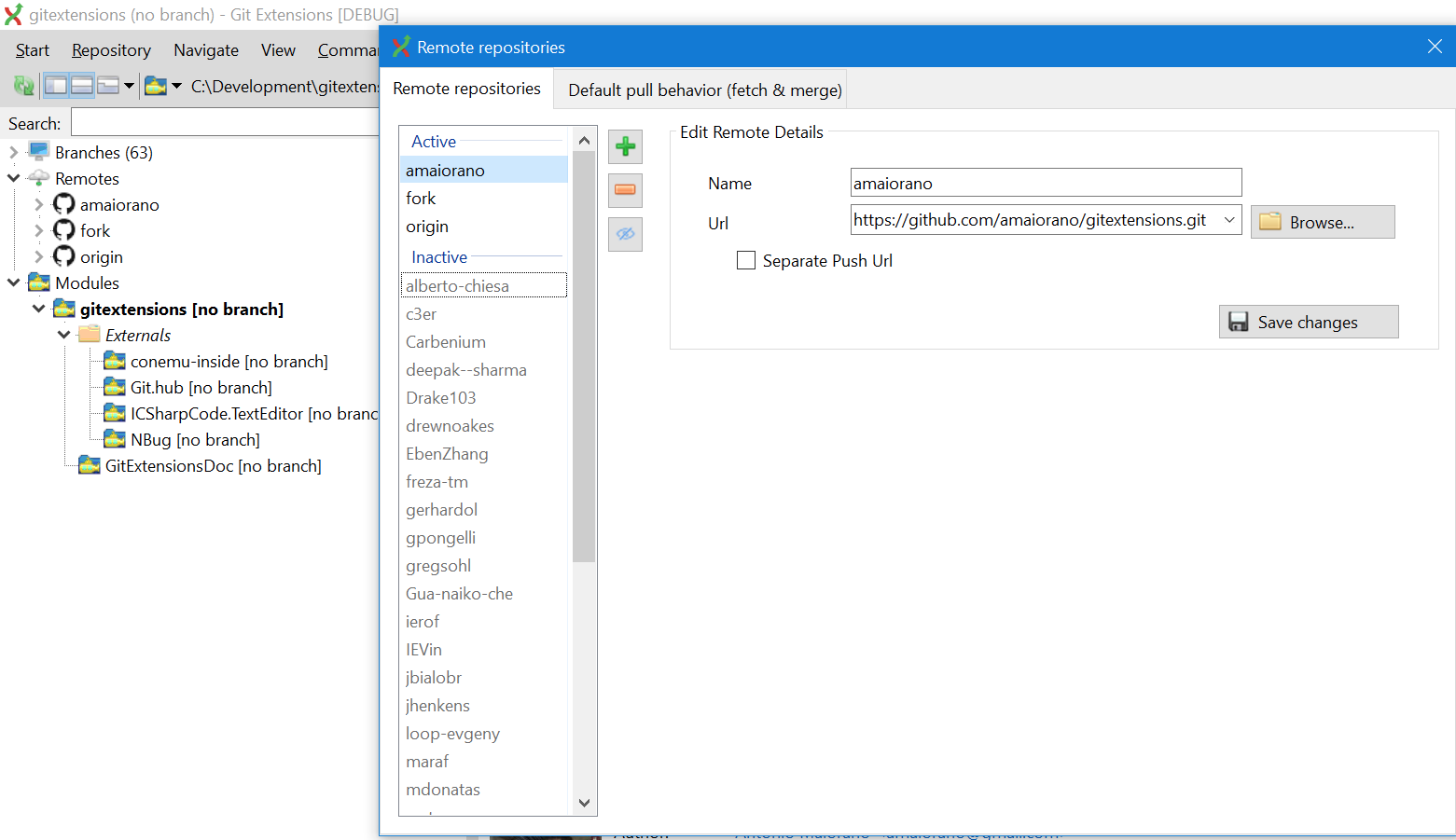Switch to Remote repositories tab
Screen dimensions: 1456x840
(x=466, y=89)
